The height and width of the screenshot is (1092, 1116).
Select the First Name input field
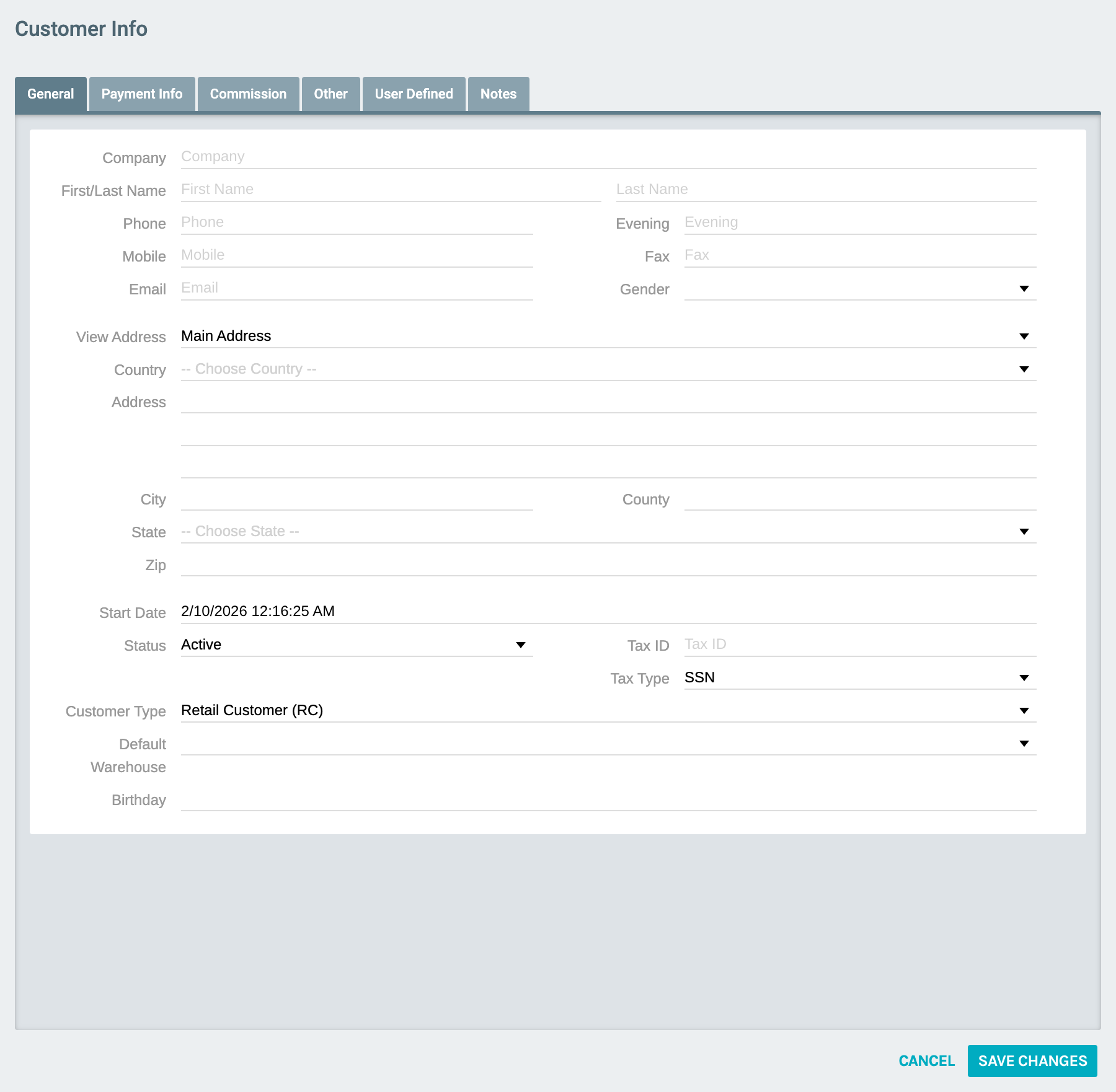[391, 189]
